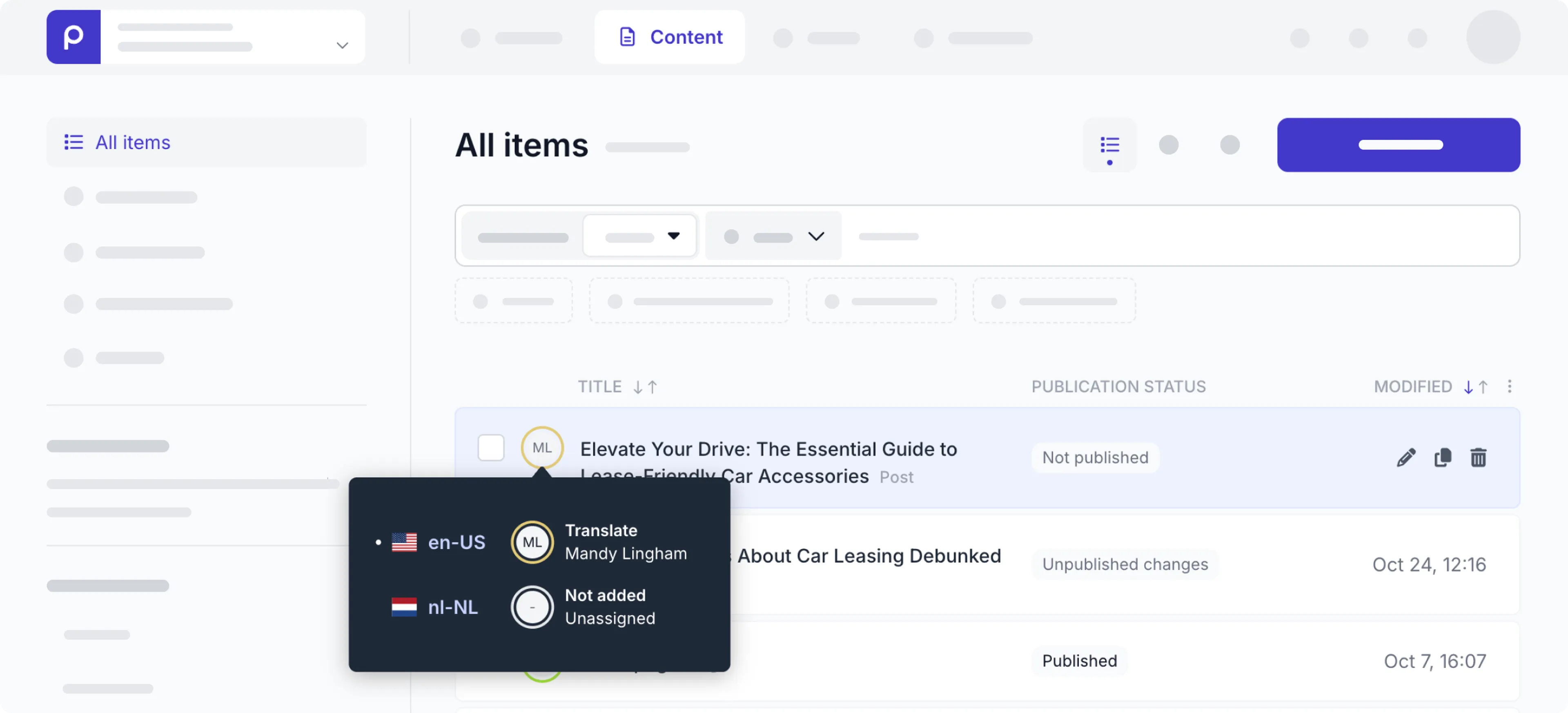Open the Elevate Your Drive post title
Screen dimensions: 1568x713
coord(768,462)
